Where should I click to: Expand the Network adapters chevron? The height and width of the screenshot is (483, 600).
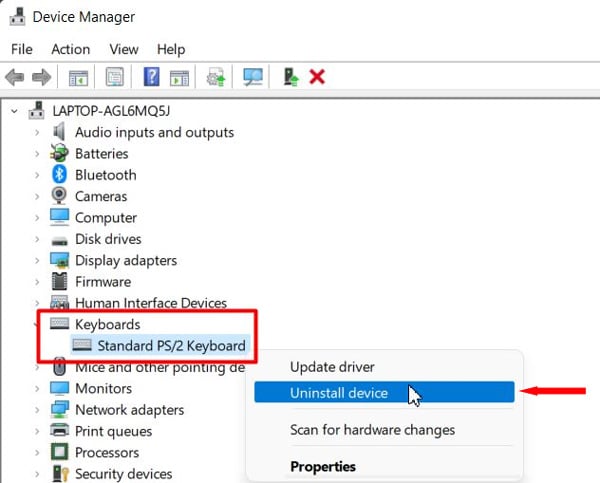[x=37, y=410]
